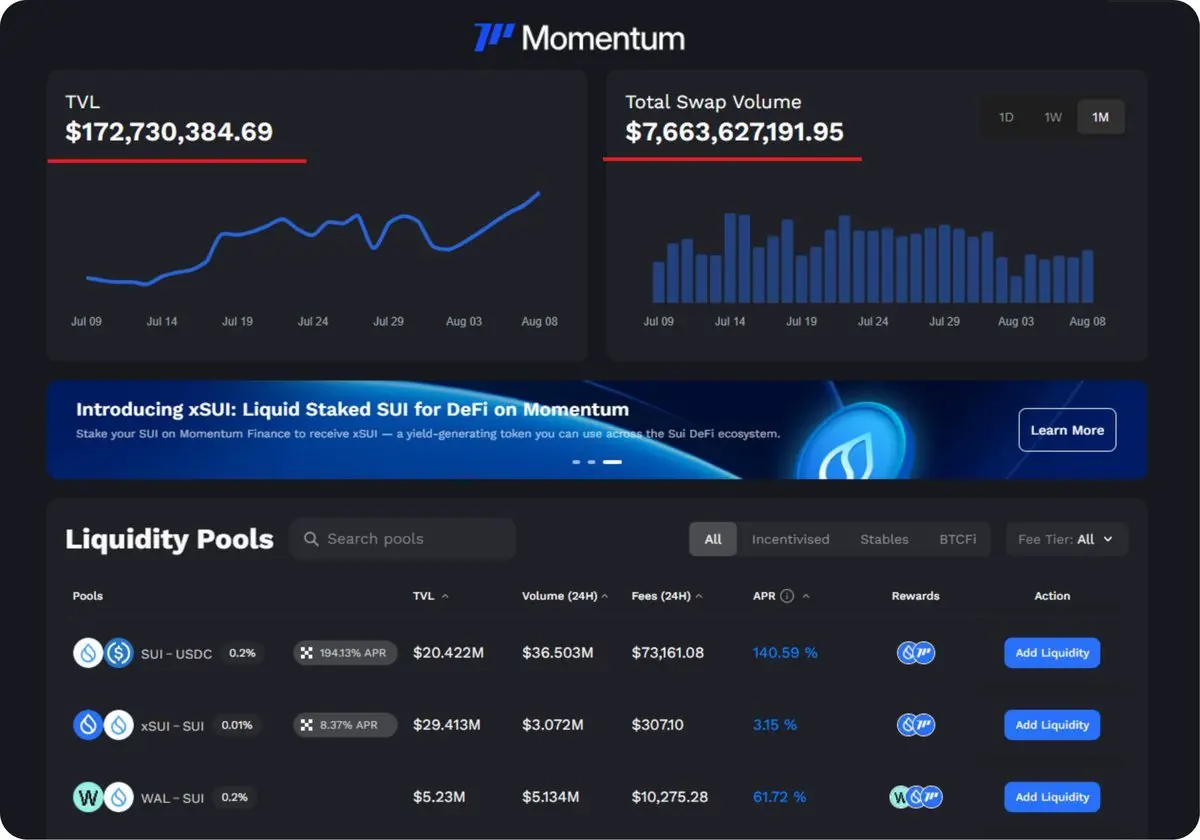Click the 194.13% APR badge
This screenshot has width=1200, height=840.
pos(345,653)
